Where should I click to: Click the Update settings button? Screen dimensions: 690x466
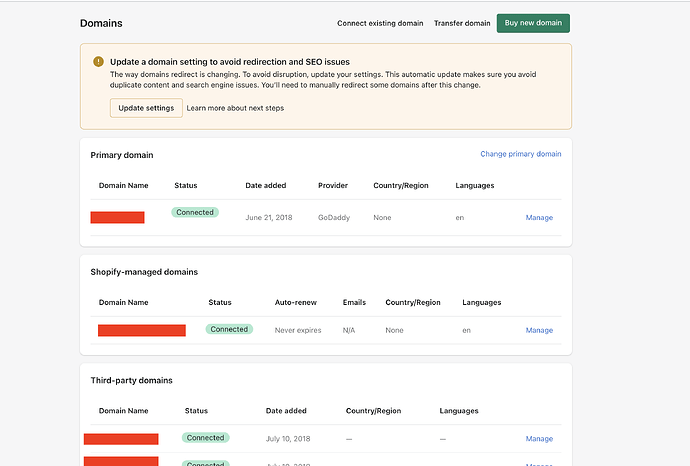click(x=146, y=108)
